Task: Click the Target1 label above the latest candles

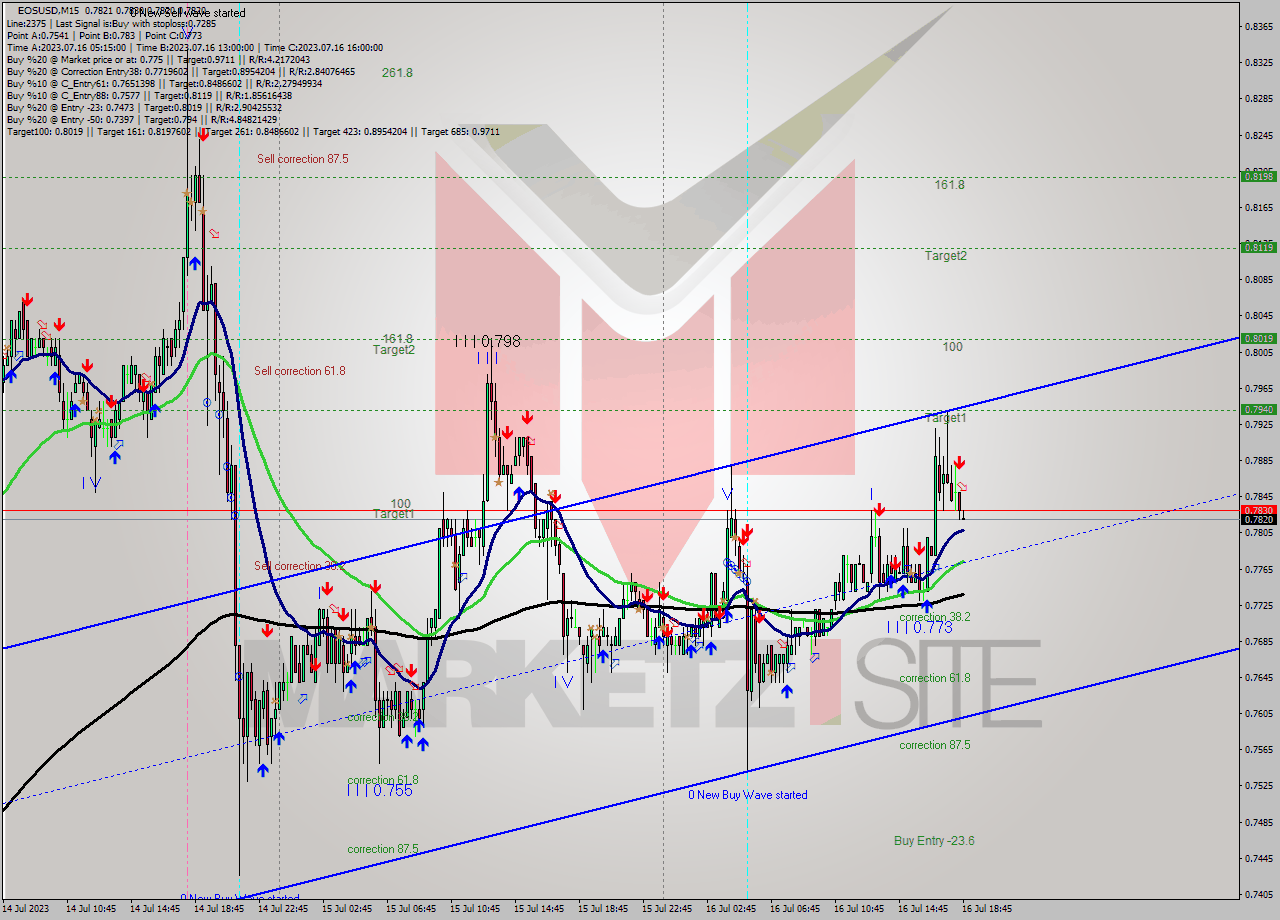Action: point(945,418)
